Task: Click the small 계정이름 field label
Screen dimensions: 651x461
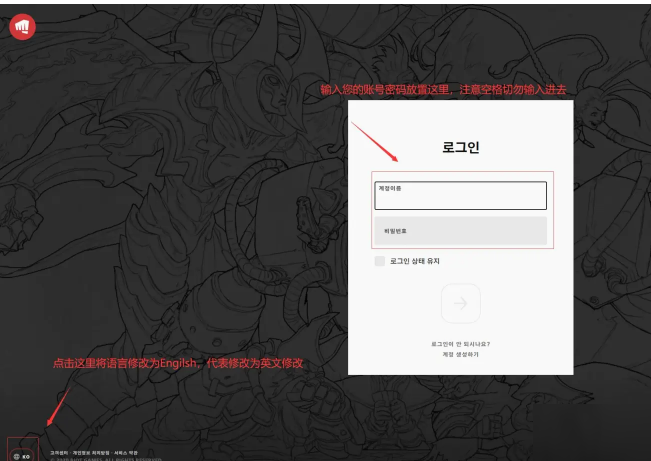Action: click(390, 188)
